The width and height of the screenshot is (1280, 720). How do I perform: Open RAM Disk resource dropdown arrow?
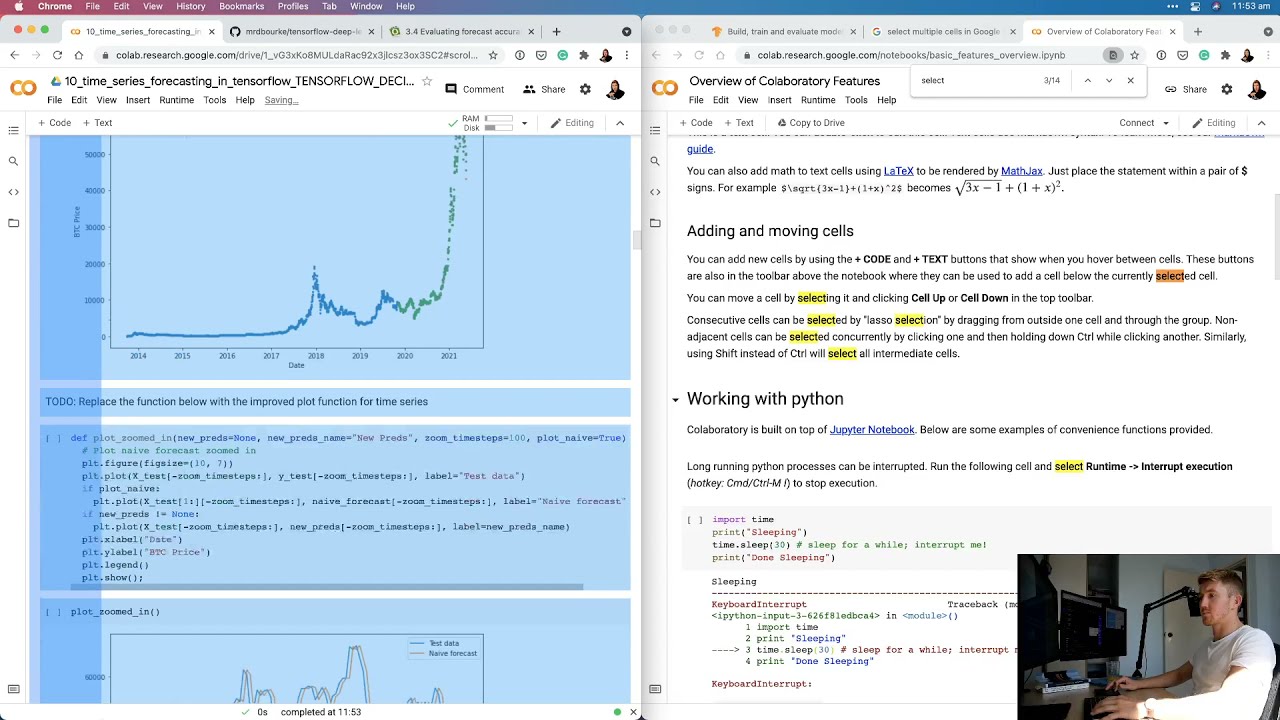(x=524, y=123)
